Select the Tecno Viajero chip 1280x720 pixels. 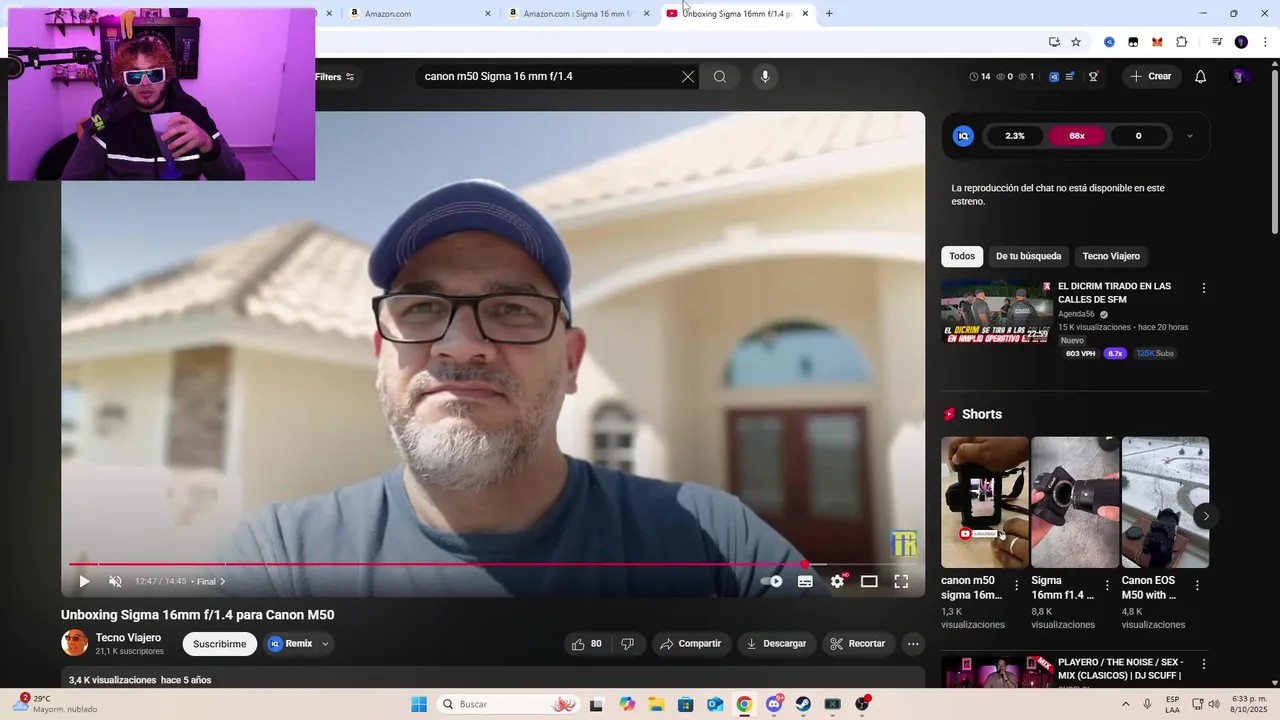(x=1111, y=256)
